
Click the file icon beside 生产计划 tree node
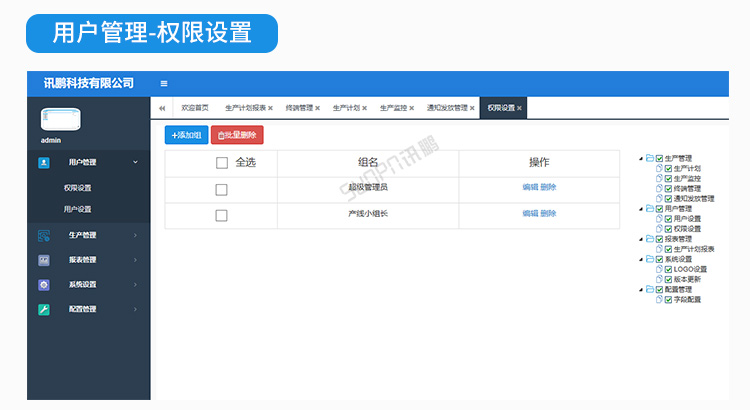pyautogui.click(x=659, y=168)
